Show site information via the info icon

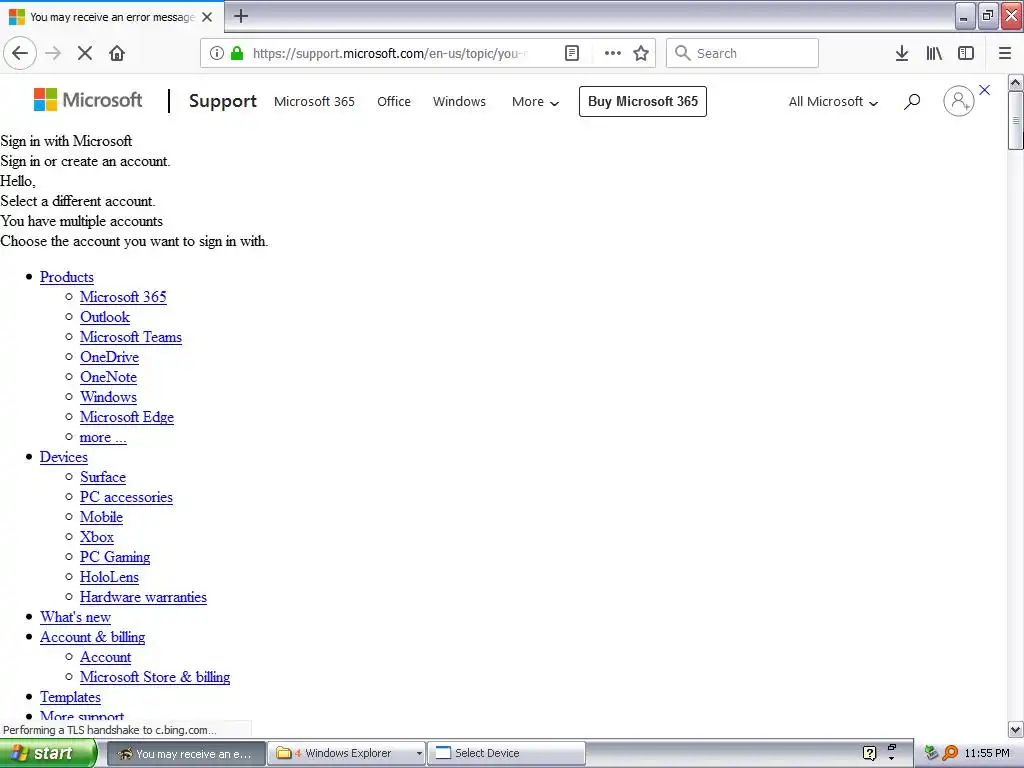(x=216, y=54)
